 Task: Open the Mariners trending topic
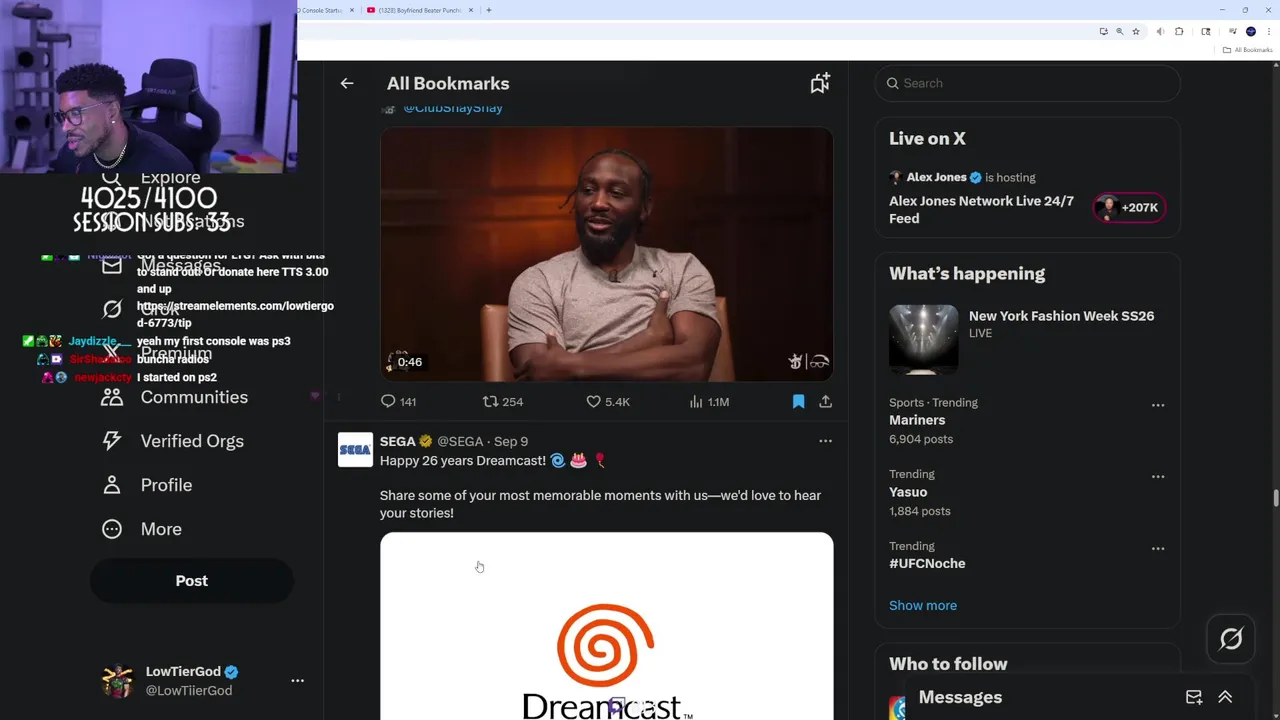point(917,420)
